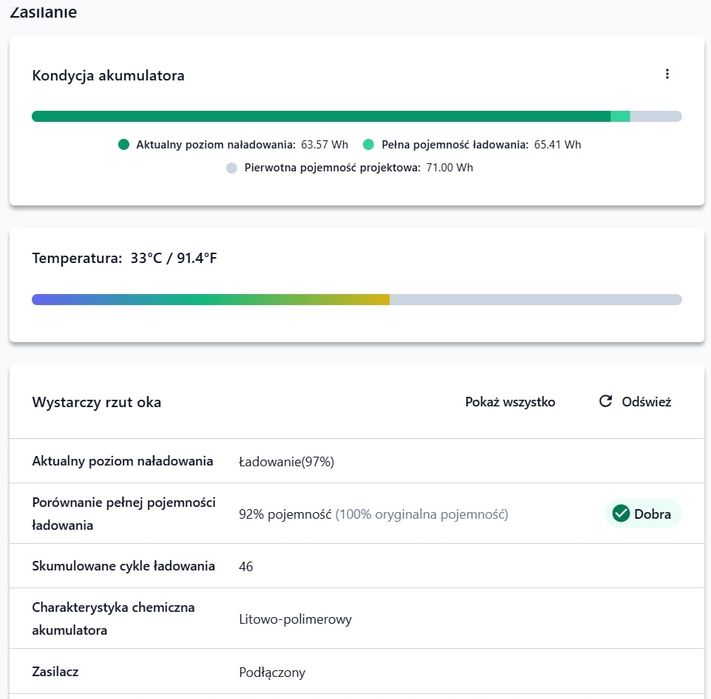The image size is (711, 699).
Task: Click the Wystarczy rzut oka section heading
Action: (96, 402)
